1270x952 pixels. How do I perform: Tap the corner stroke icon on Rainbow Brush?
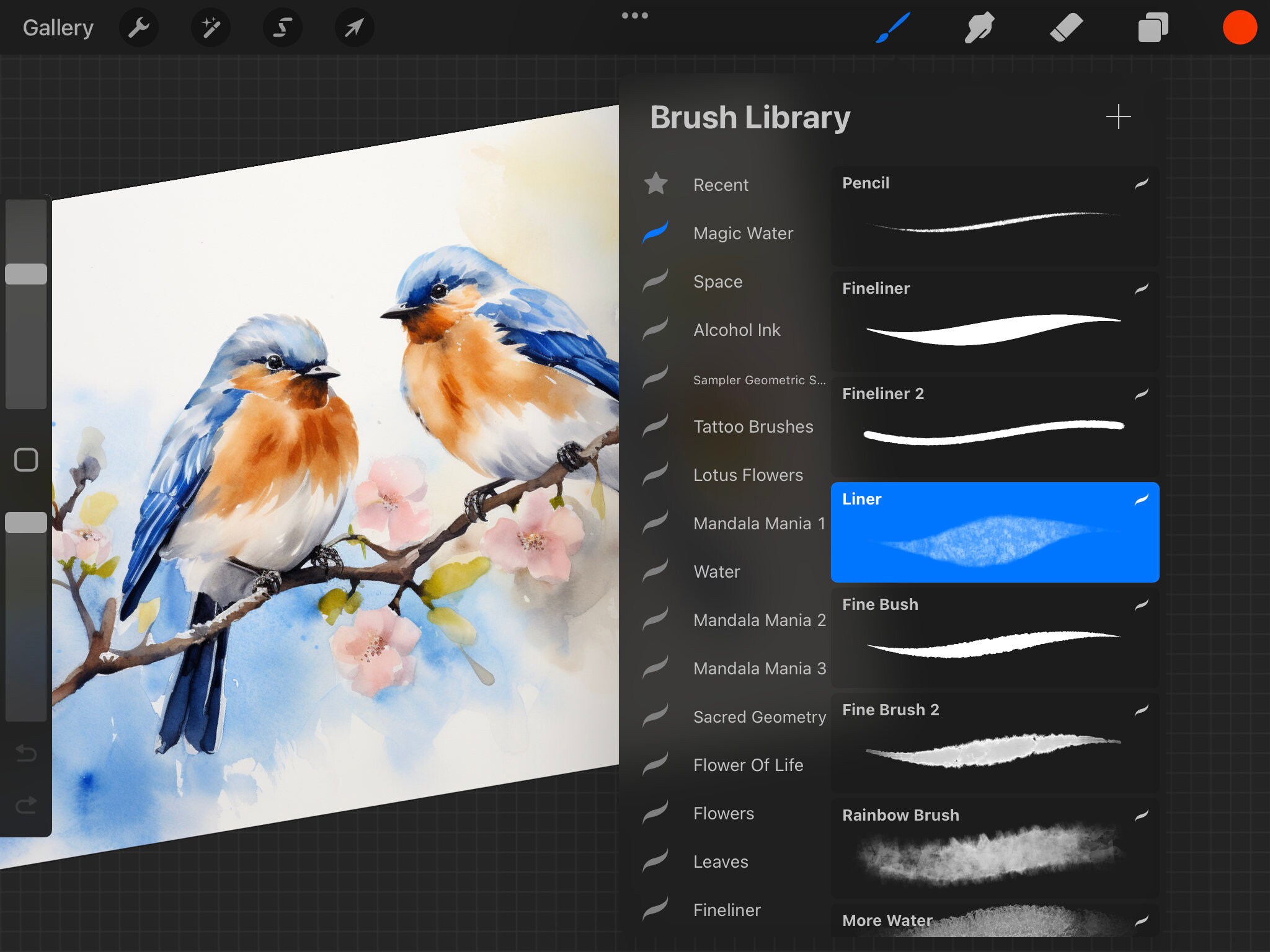coord(1142,815)
